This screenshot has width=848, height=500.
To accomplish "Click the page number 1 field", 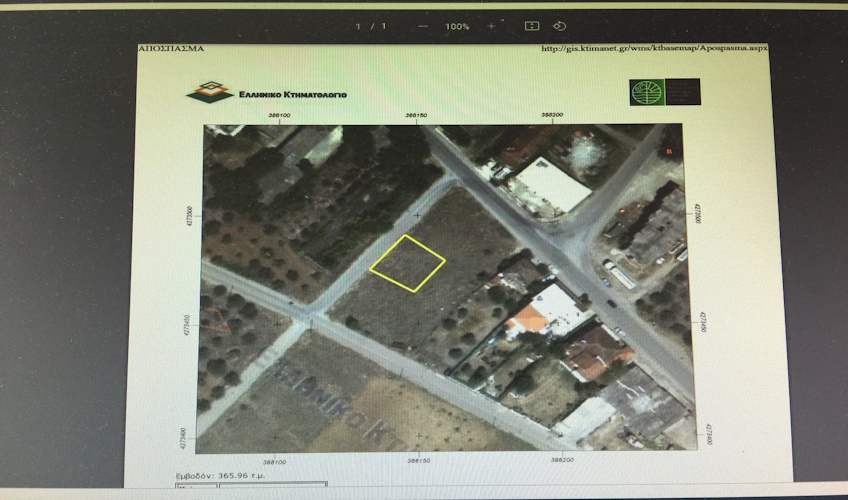I will click(x=358, y=26).
